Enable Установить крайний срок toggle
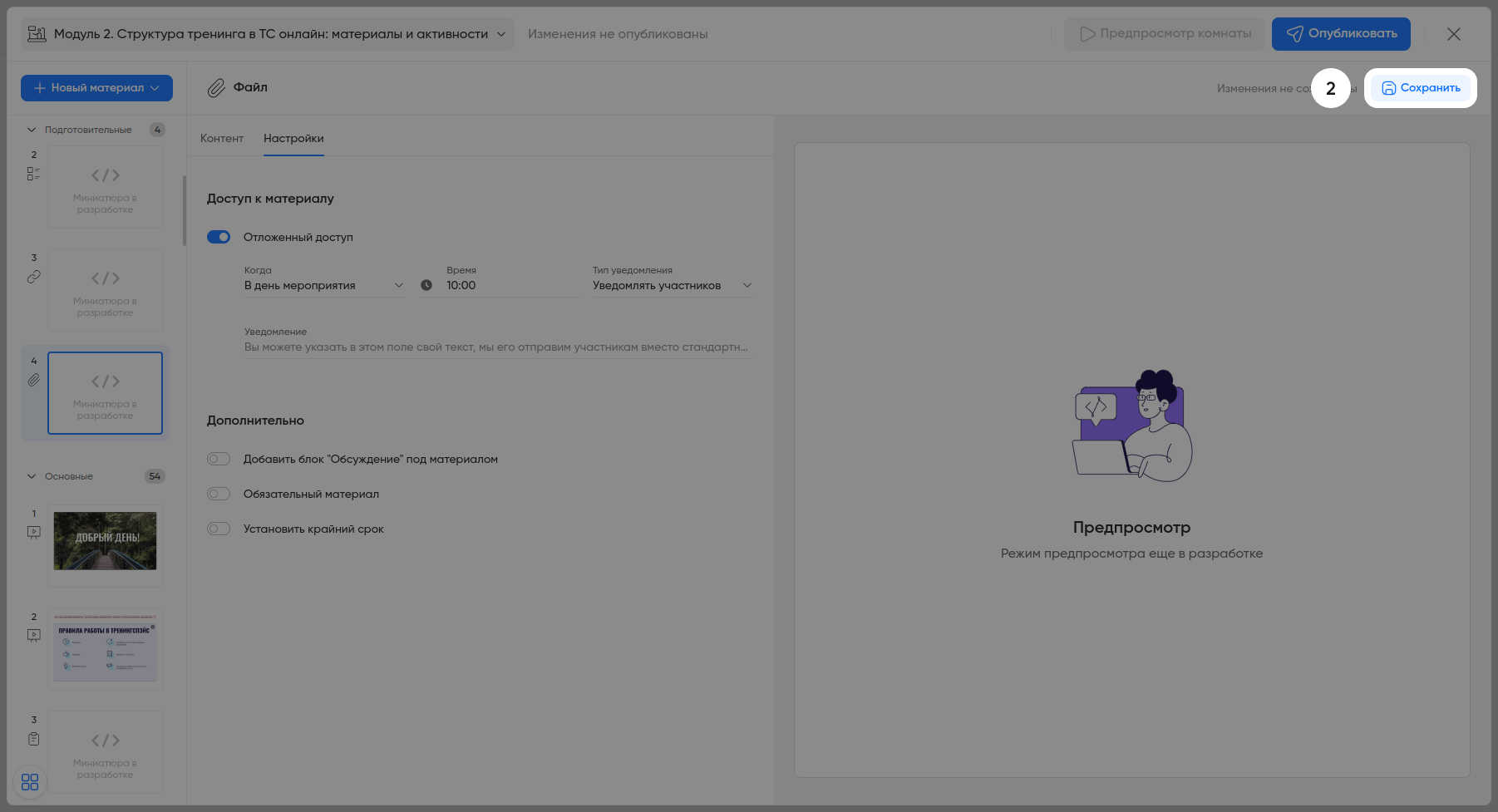The width and height of the screenshot is (1498, 812). 219,529
